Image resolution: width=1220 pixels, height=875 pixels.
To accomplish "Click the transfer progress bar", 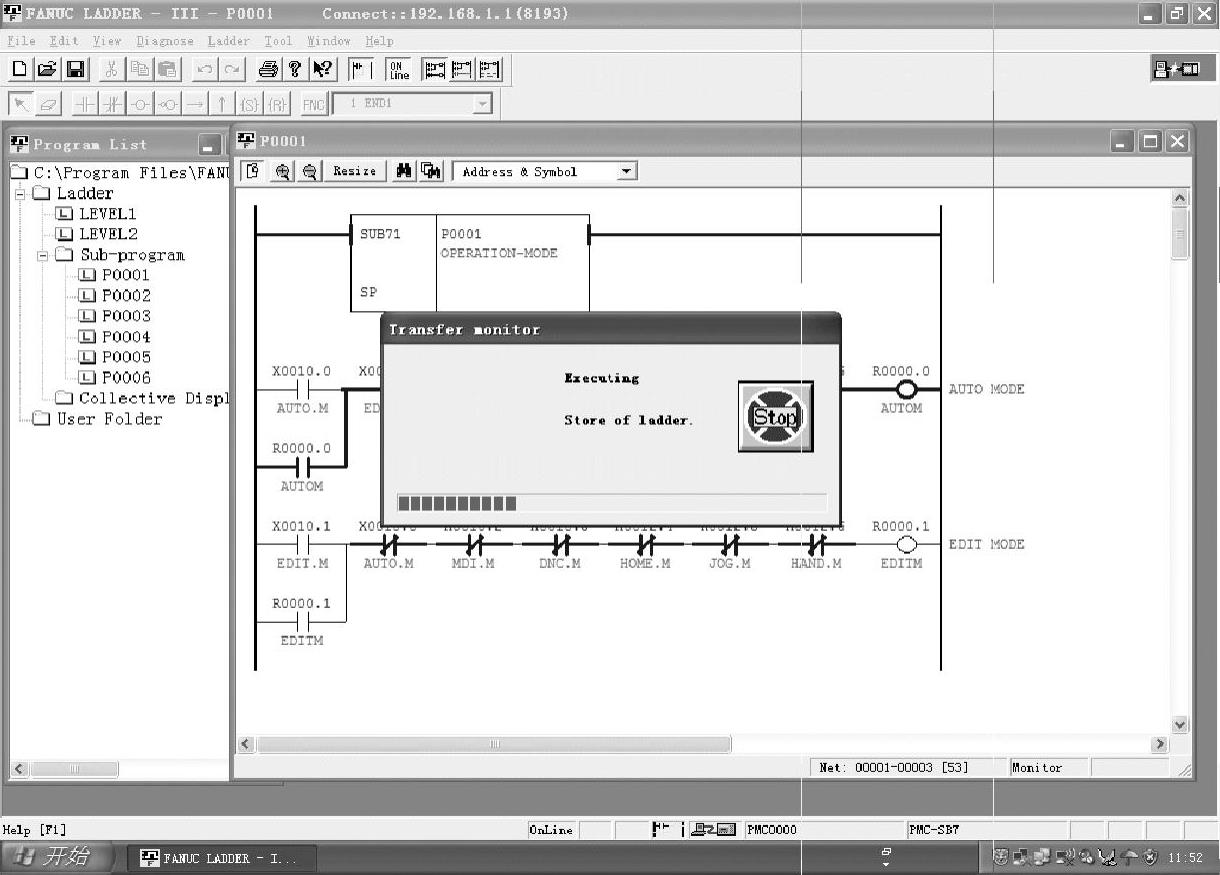I will pos(612,503).
